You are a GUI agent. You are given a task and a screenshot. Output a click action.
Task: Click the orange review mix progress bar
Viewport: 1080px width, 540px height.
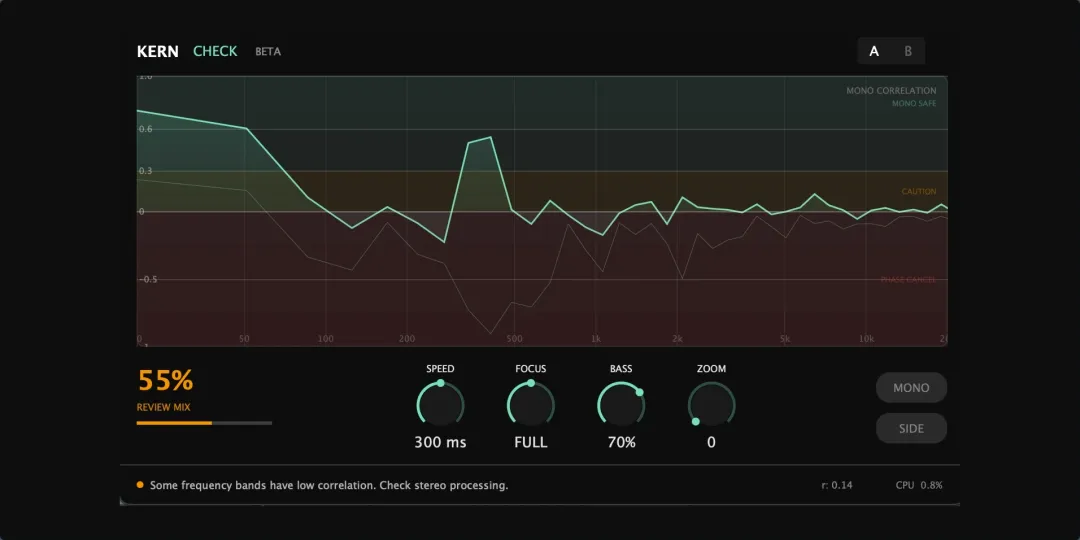pyautogui.click(x=204, y=423)
